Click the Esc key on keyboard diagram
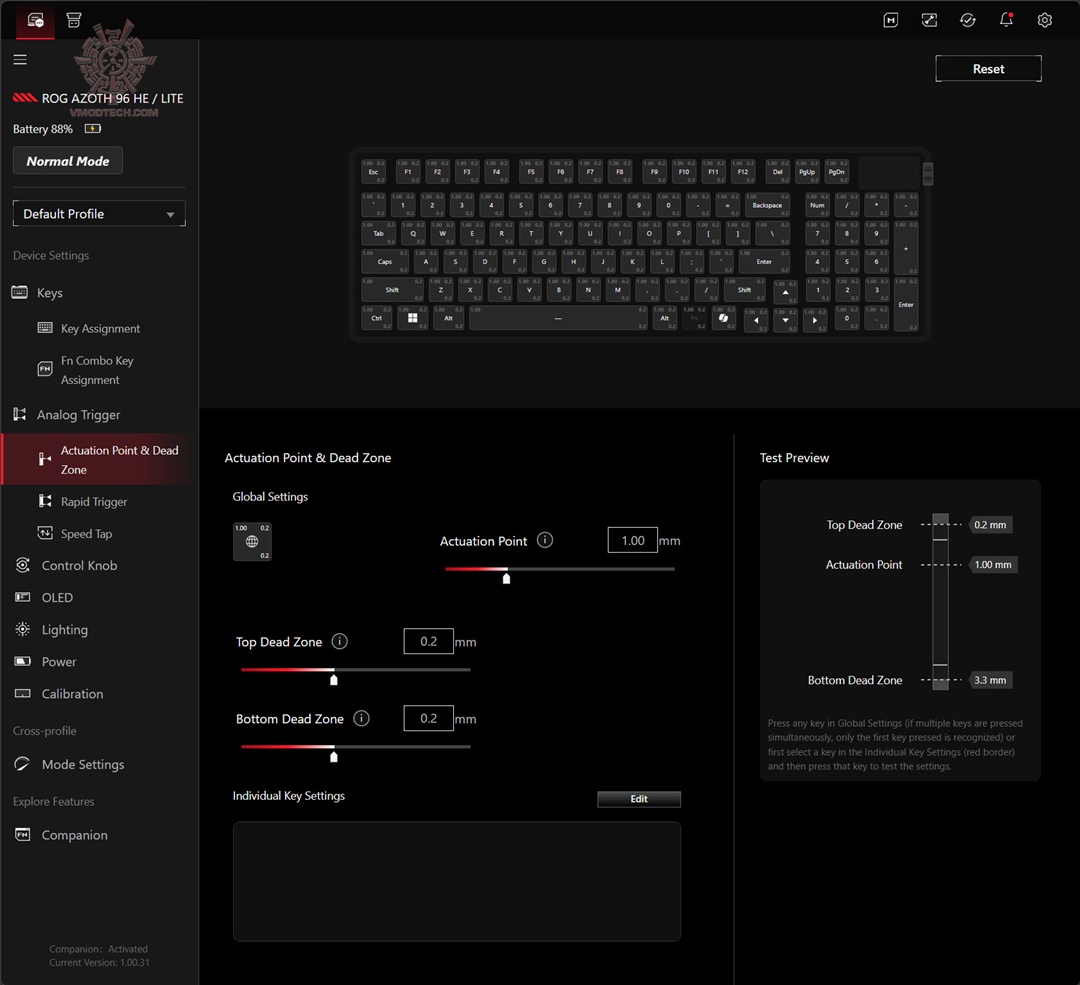Viewport: 1080px width, 985px height. click(x=373, y=172)
